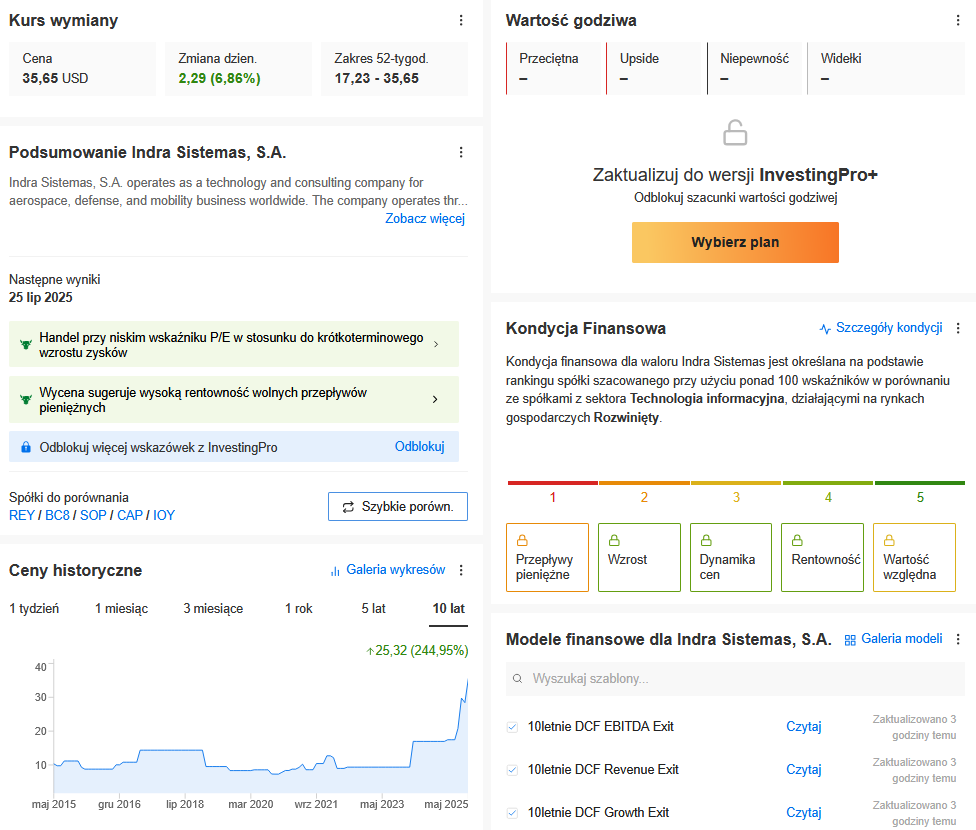Click the pulse icon beside Szczegóły kondycji
Screen dimensions: 976x830
825,328
